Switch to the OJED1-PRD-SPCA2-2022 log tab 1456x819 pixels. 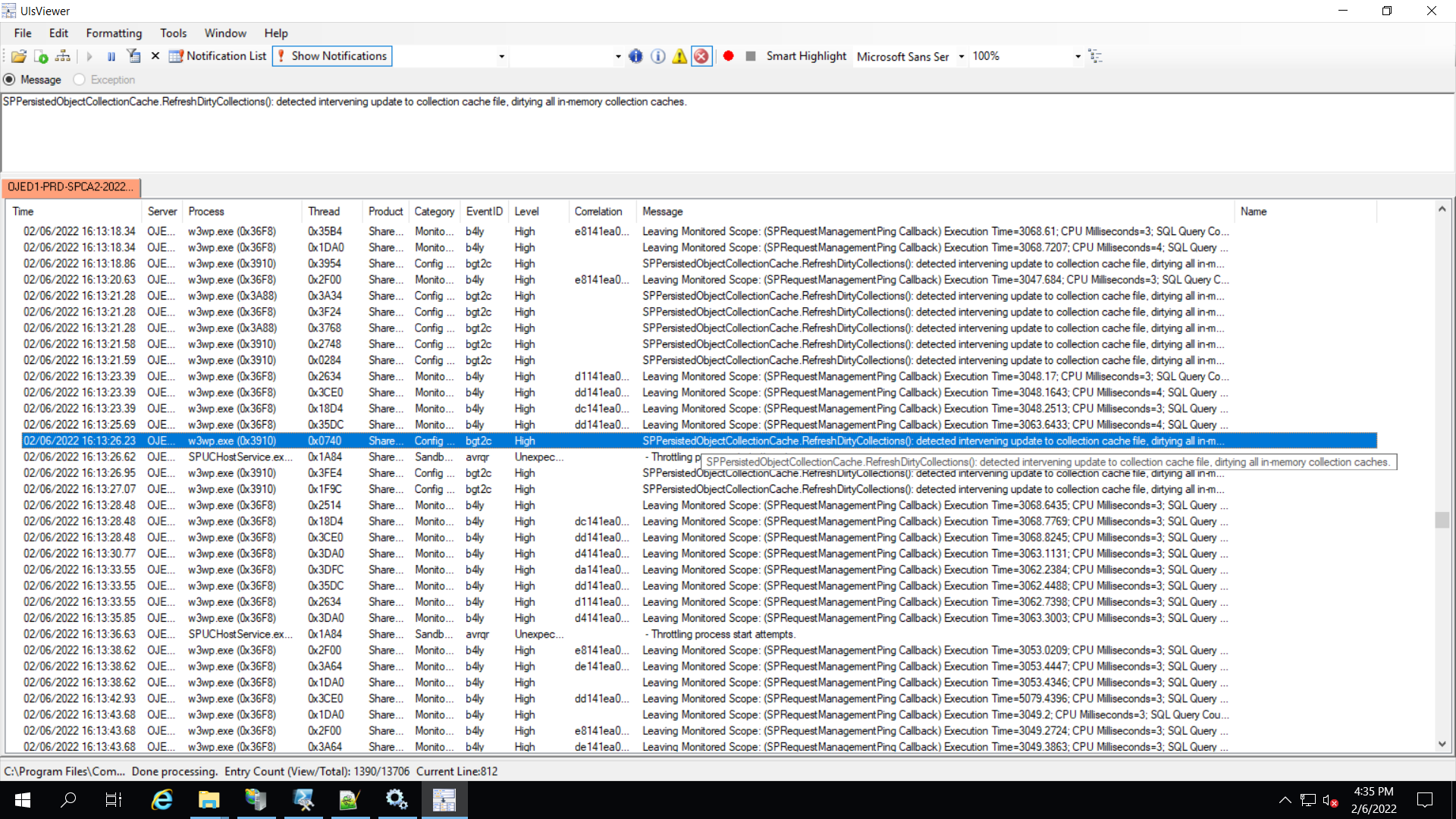[x=71, y=187]
